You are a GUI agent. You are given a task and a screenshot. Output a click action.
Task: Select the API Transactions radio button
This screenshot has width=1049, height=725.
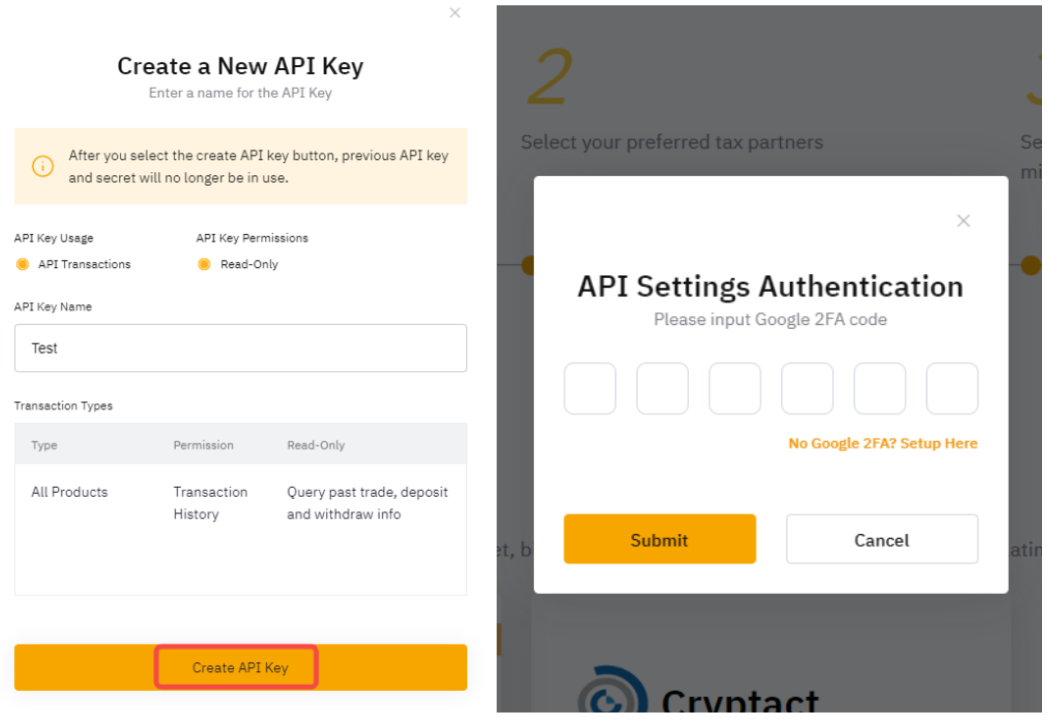coord(23,264)
